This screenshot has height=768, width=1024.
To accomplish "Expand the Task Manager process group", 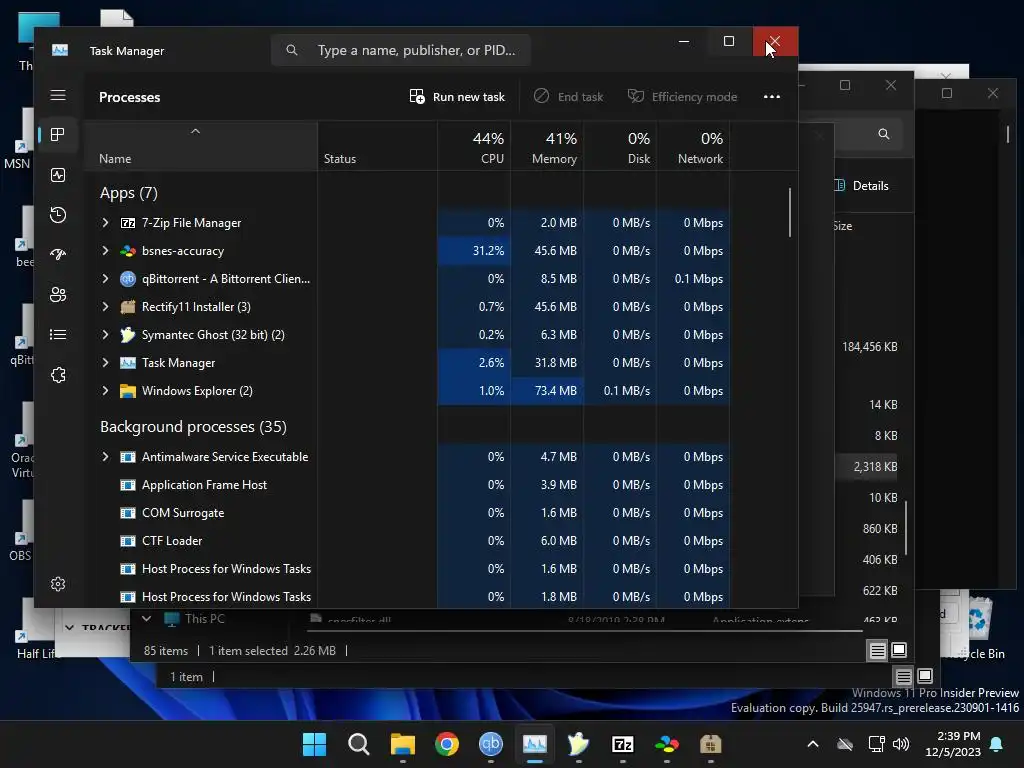I will (x=105, y=363).
